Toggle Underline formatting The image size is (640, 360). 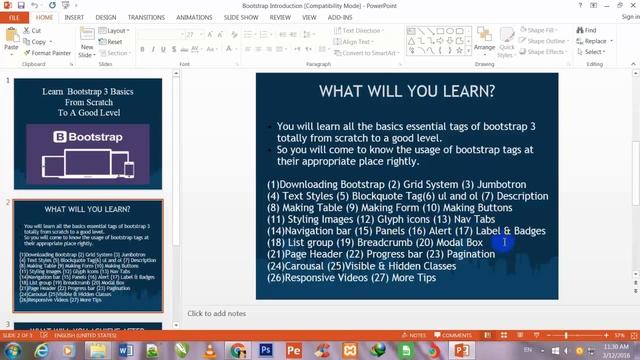tap(163, 49)
